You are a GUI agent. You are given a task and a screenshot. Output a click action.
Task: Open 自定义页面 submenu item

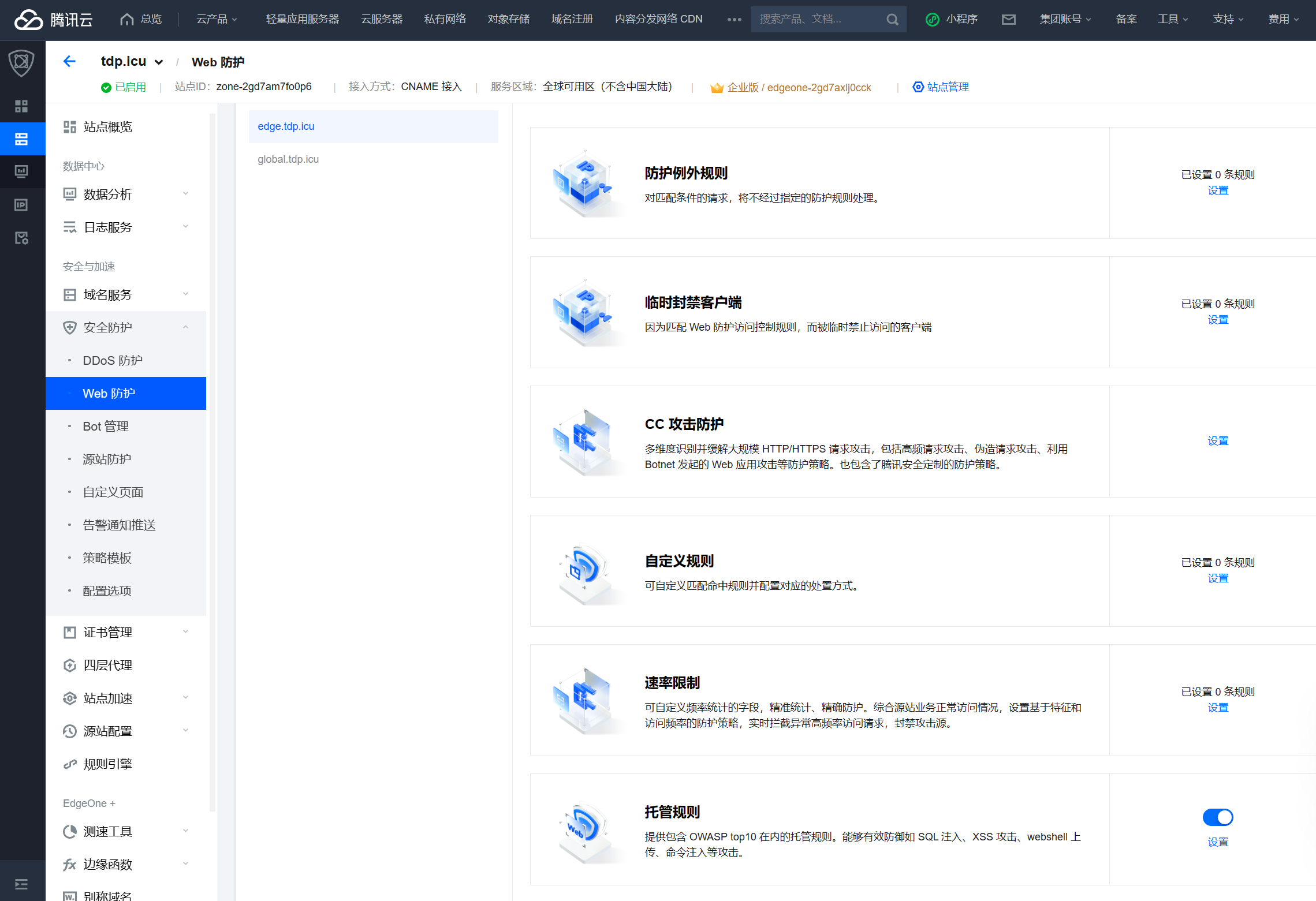[x=126, y=492]
